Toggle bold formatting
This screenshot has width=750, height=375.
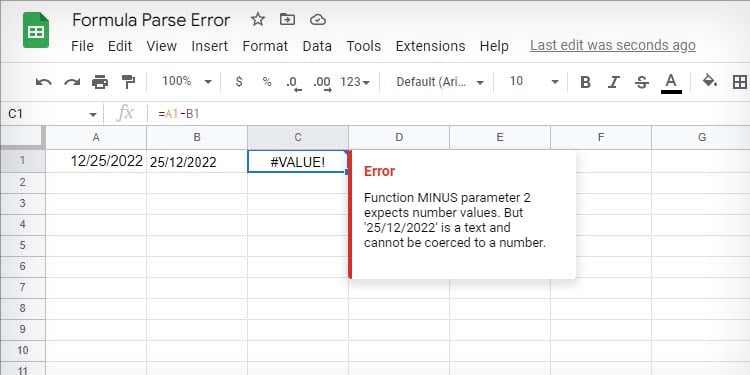pyautogui.click(x=585, y=82)
